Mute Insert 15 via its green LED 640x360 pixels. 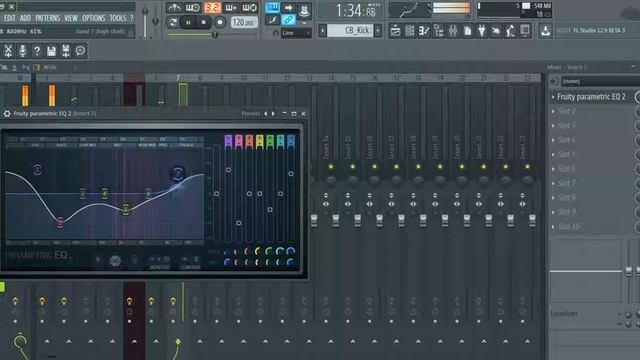pos(353,167)
